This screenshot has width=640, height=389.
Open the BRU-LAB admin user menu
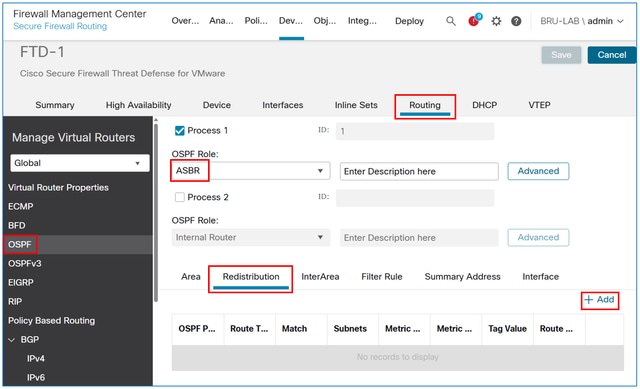tap(582, 21)
